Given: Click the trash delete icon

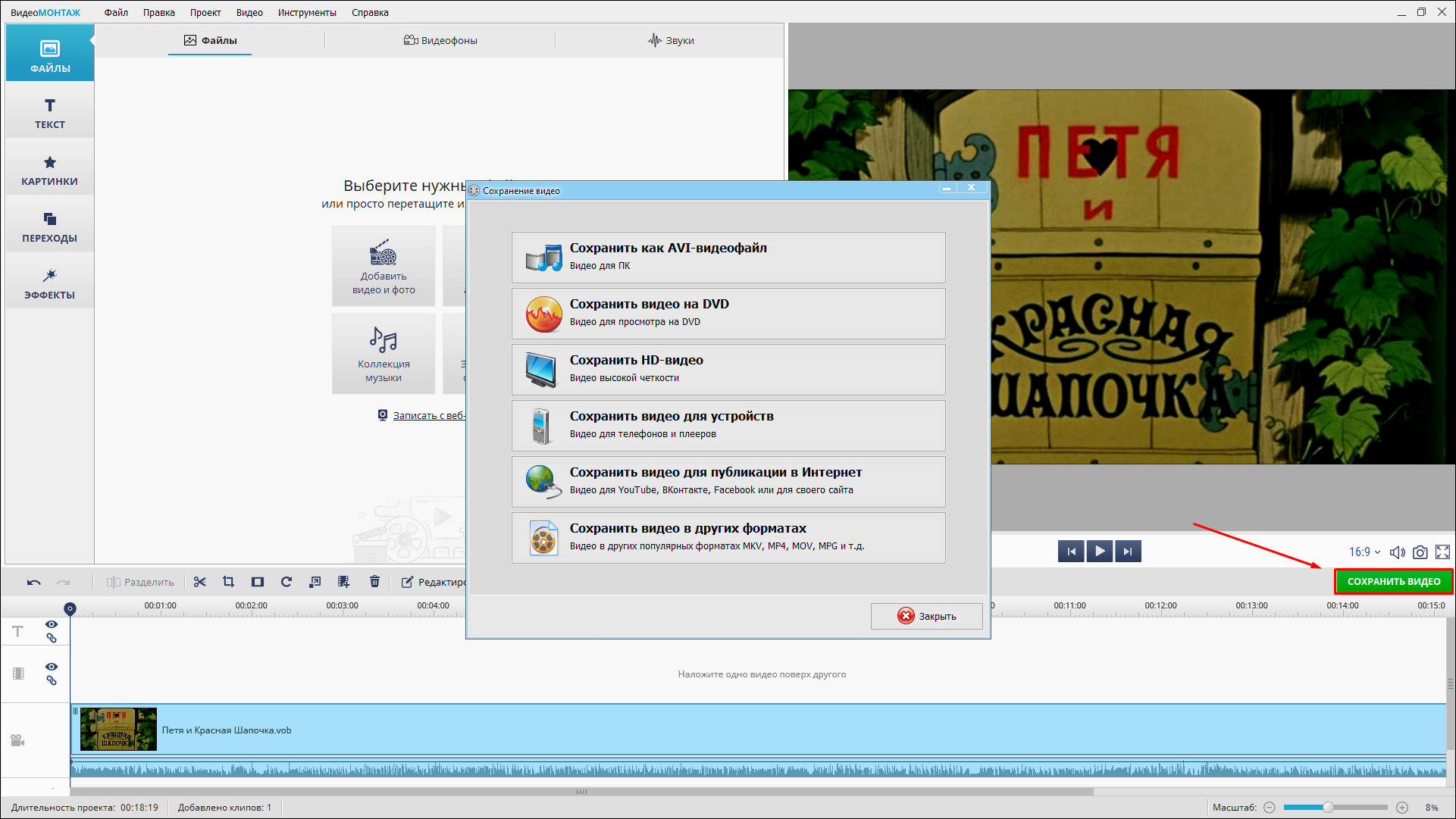Looking at the screenshot, I should click(x=374, y=582).
